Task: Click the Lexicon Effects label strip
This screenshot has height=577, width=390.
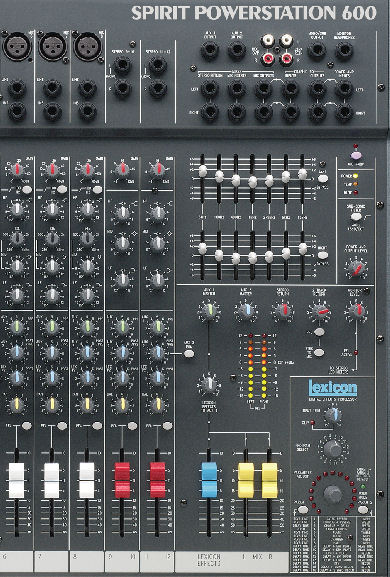Action: tap(209, 560)
